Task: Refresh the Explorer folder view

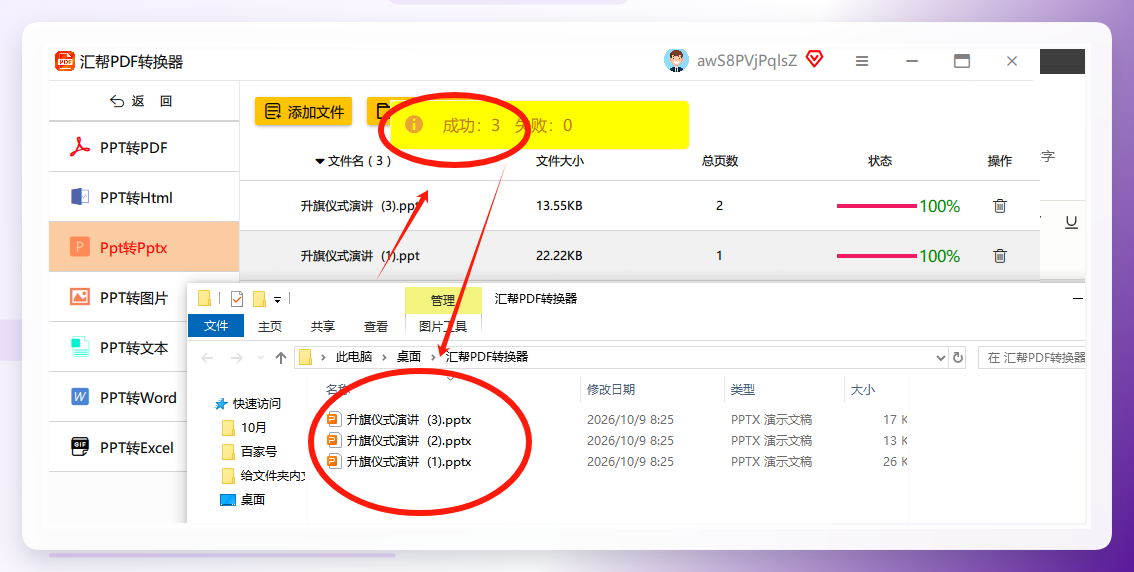Action: click(x=958, y=357)
